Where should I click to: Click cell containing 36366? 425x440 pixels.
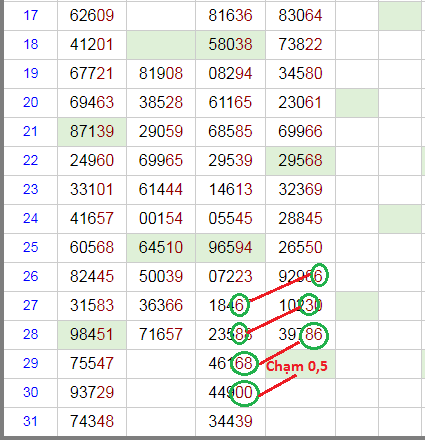[161, 305]
